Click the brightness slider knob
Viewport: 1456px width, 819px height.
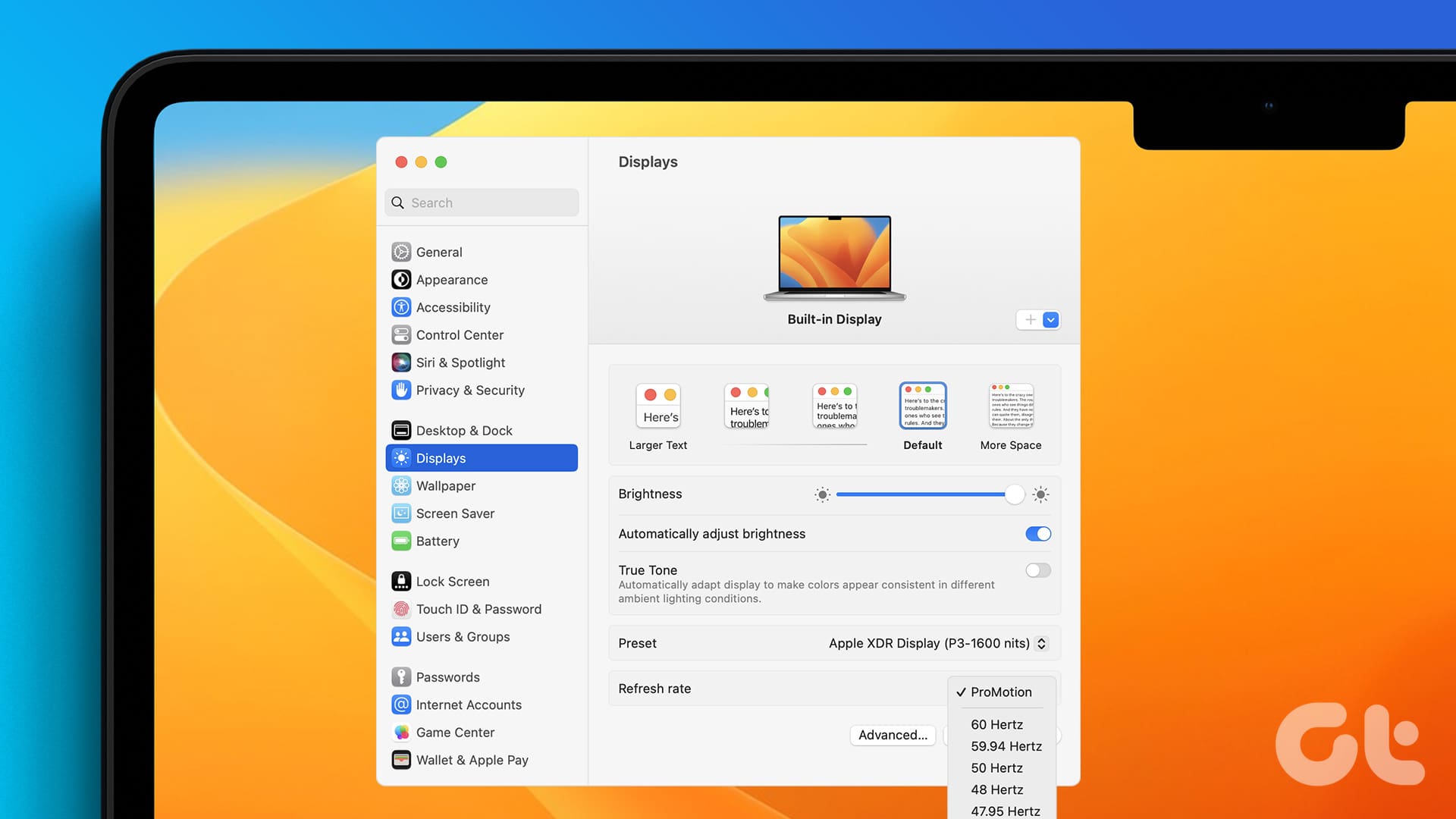click(x=1014, y=494)
